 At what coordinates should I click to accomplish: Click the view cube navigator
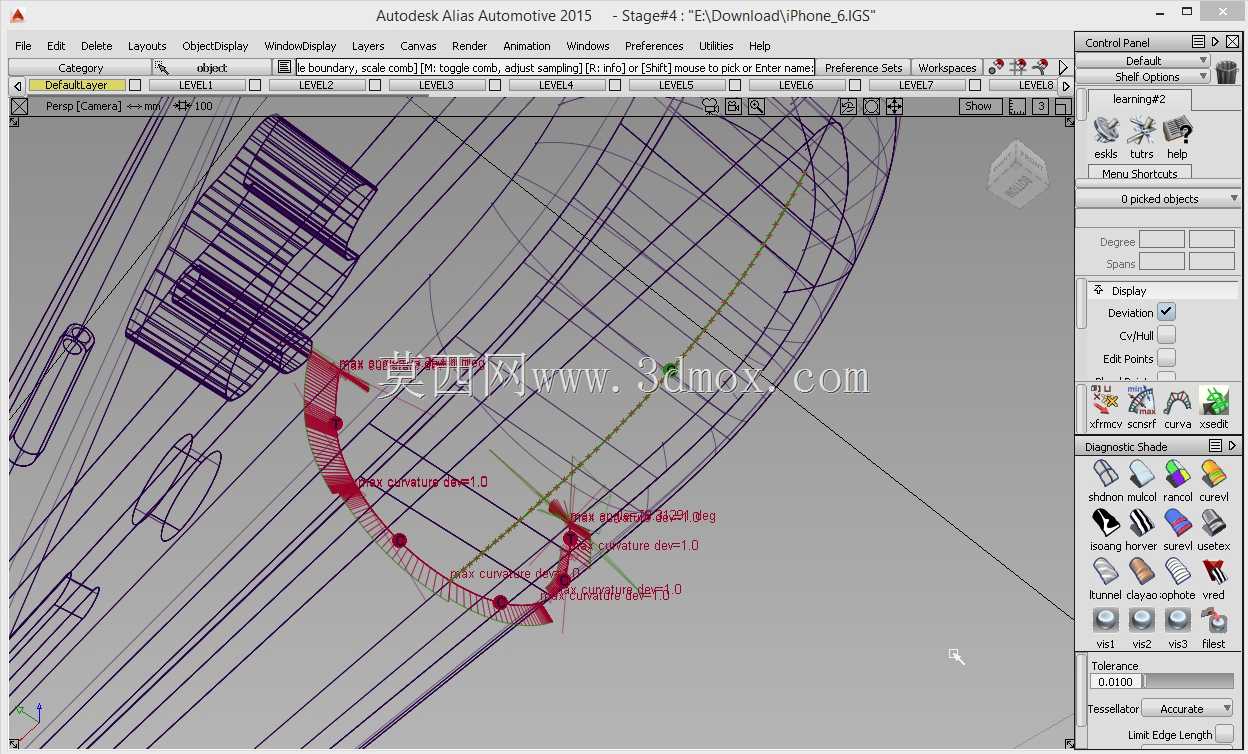(1018, 174)
